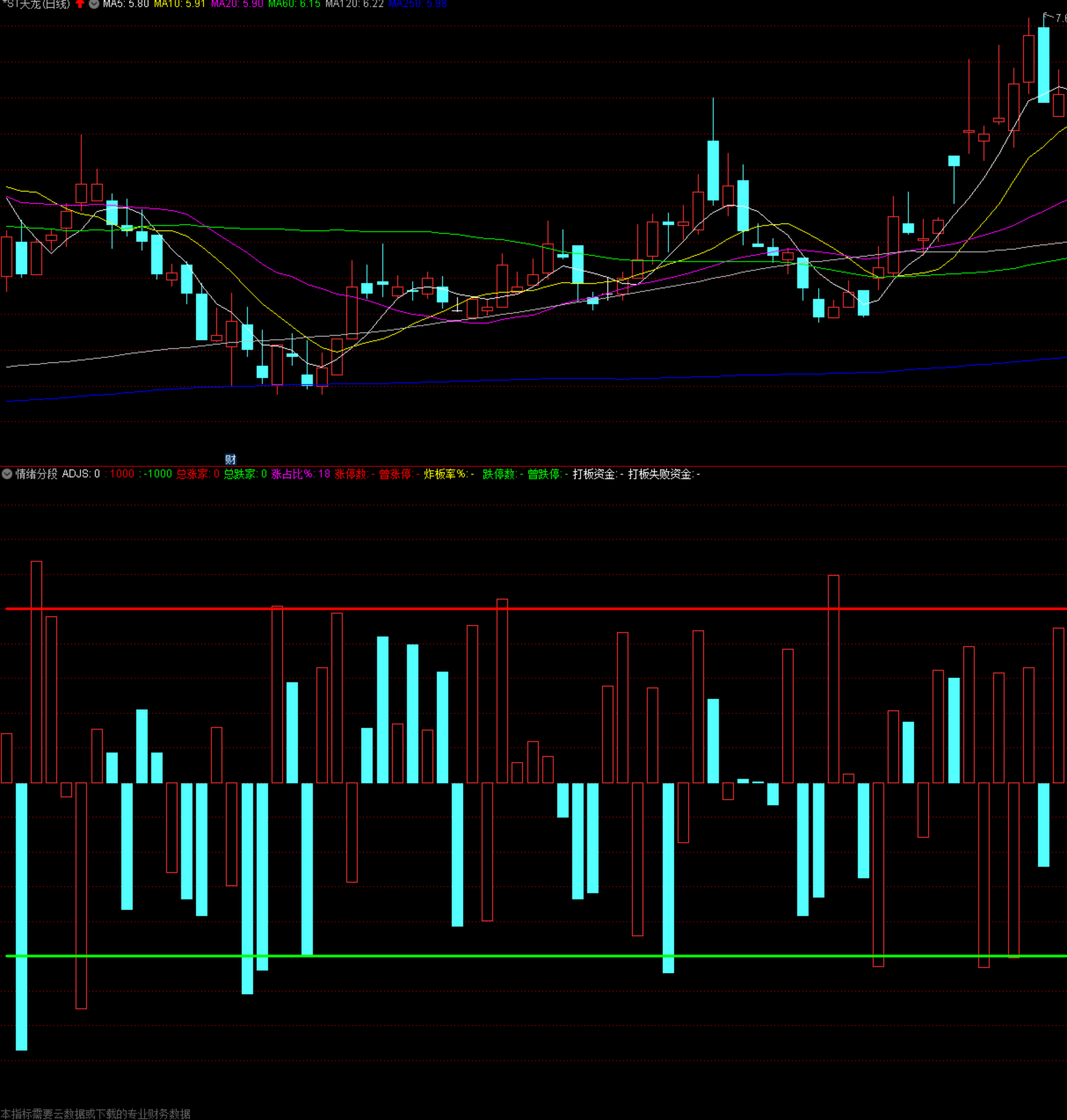Click the cloud data notice at the bottom
The height and width of the screenshot is (1120, 1067).
(96, 1114)
